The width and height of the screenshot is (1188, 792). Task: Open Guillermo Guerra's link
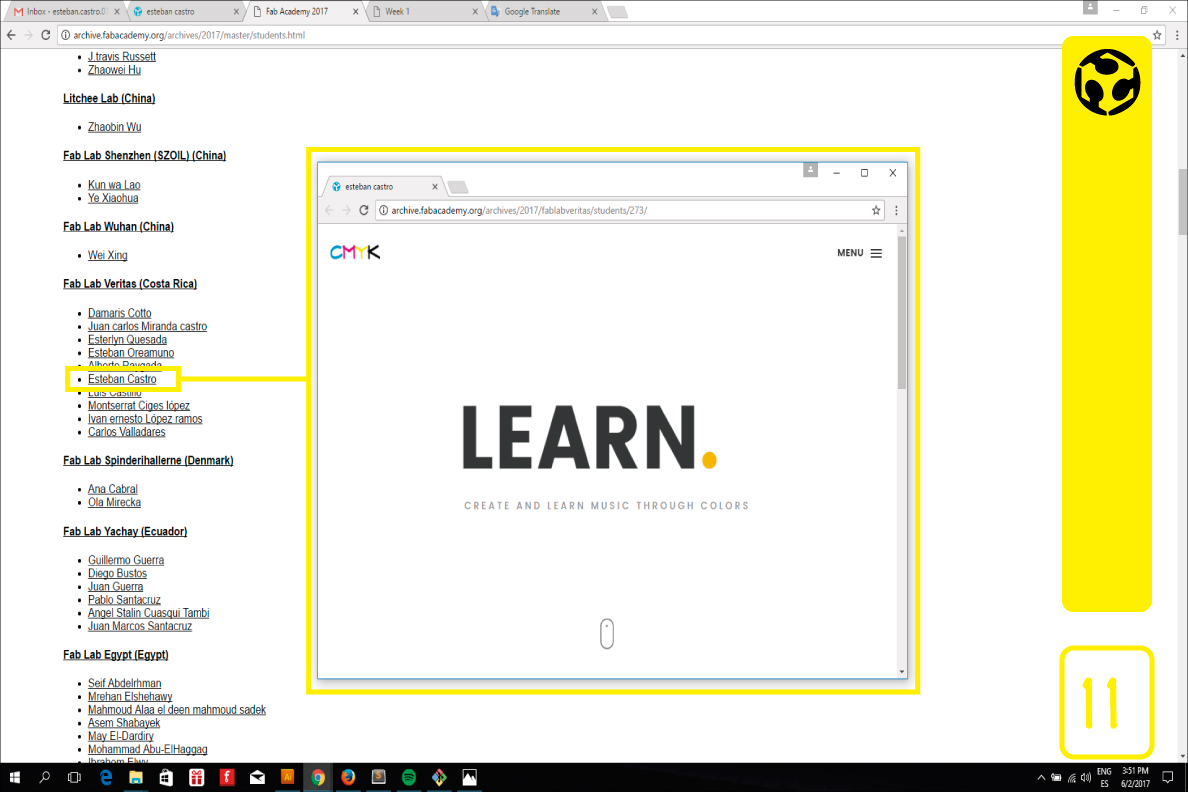pos(126,560)
